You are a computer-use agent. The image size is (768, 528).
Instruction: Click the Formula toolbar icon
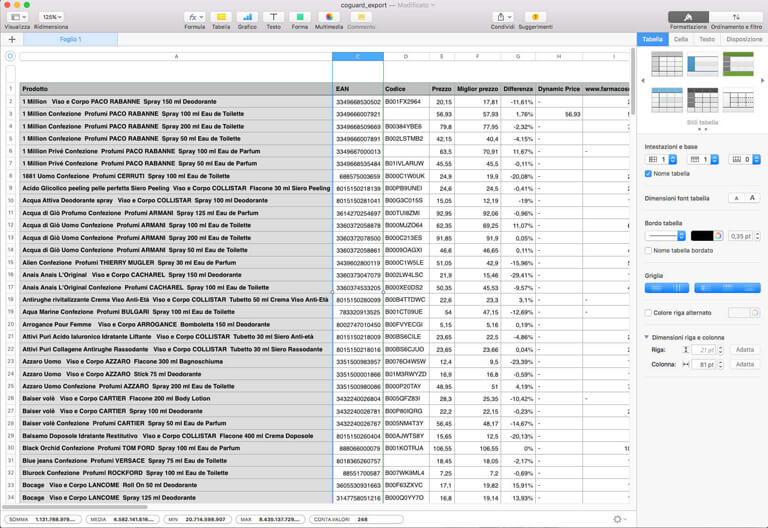[194, 17]
